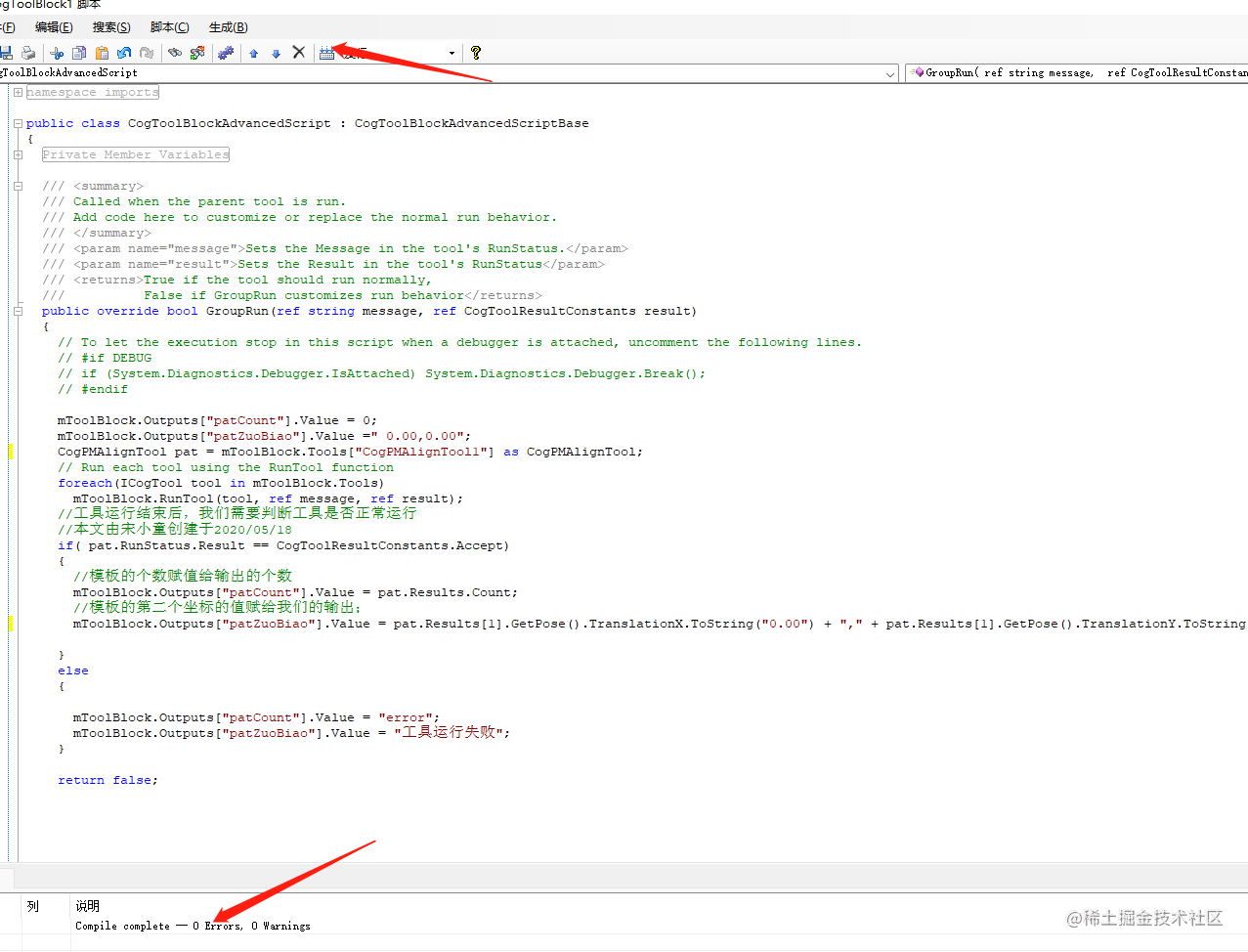Collapse the CogToolBlockAdvancedScript class block

click(x=18, y=123)
